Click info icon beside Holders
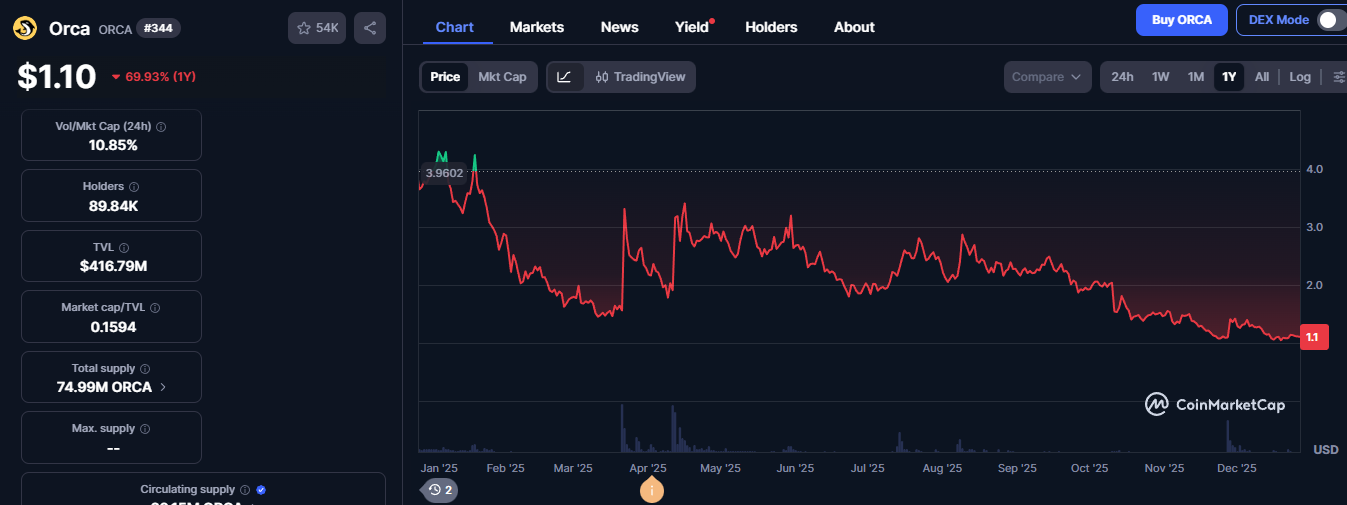The width and height of the screenshot is (1347, 505). (x=134, y=187)
